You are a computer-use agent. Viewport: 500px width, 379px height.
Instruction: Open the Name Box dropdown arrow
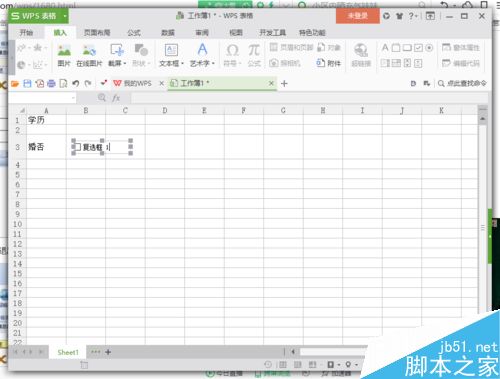coord(73,98)
